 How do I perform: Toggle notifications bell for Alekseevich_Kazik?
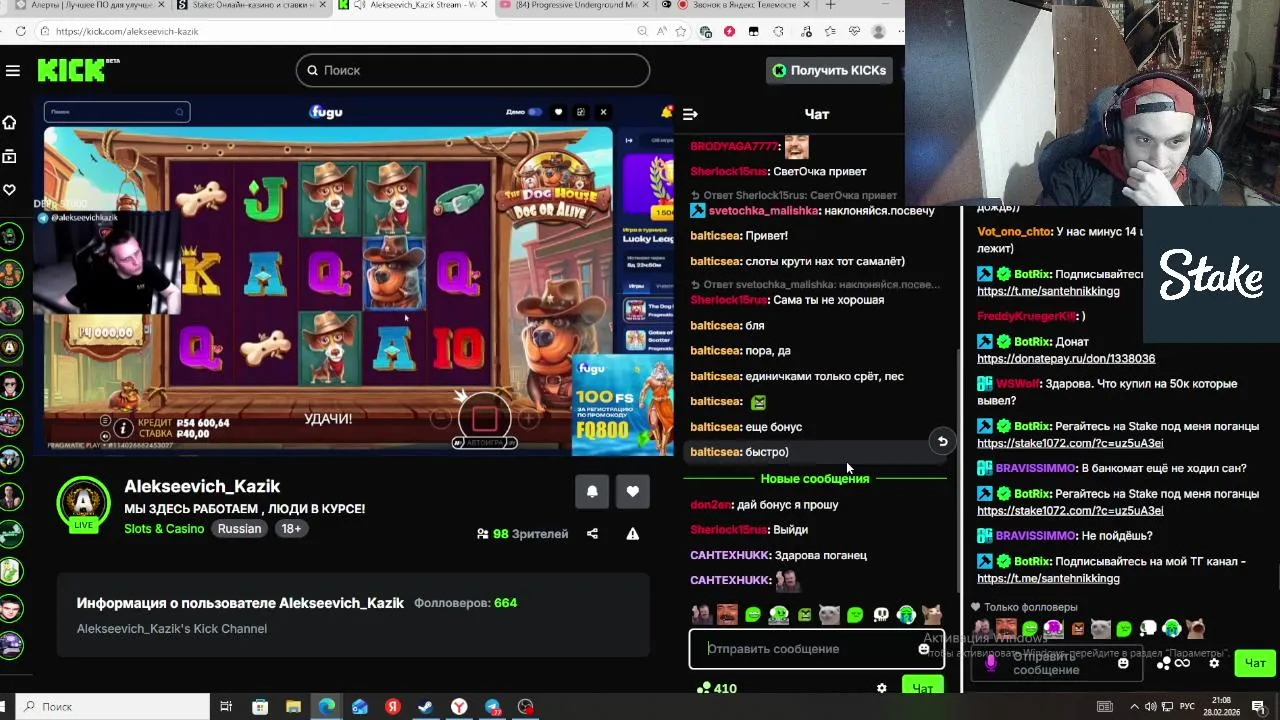(592, 491)
